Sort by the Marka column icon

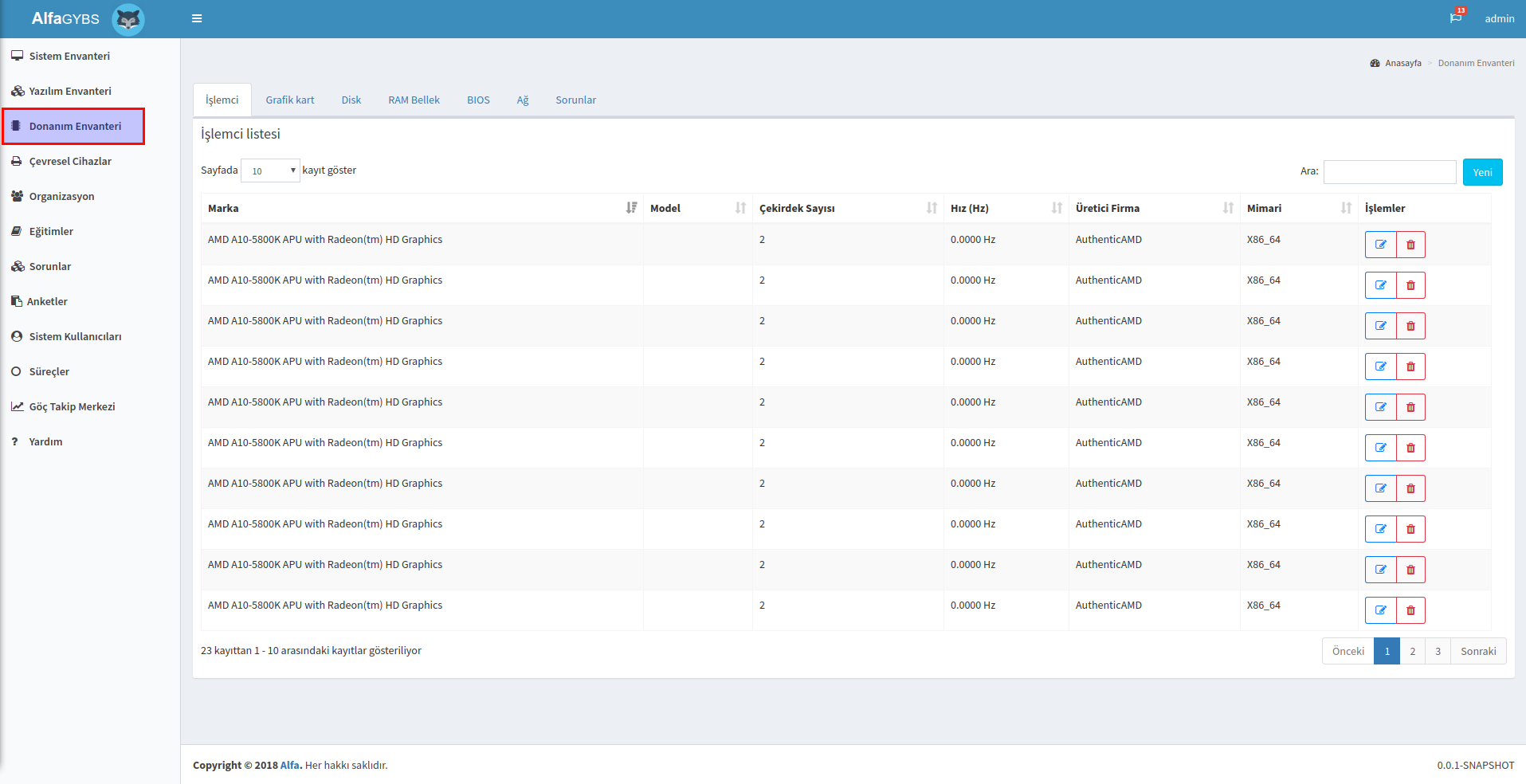click(631, 208)
